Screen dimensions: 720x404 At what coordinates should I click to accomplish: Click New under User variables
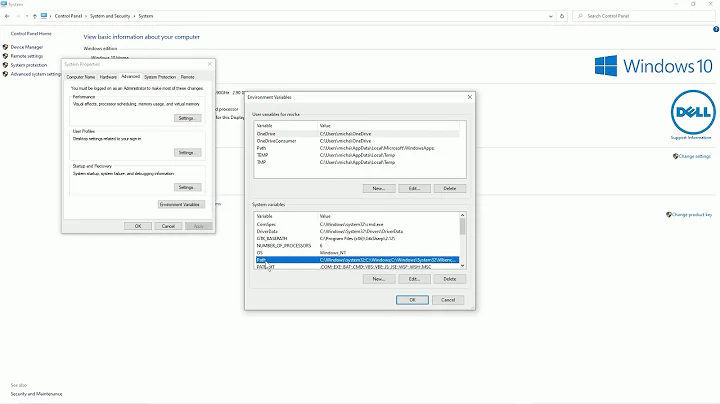click(x=379, y=188)
